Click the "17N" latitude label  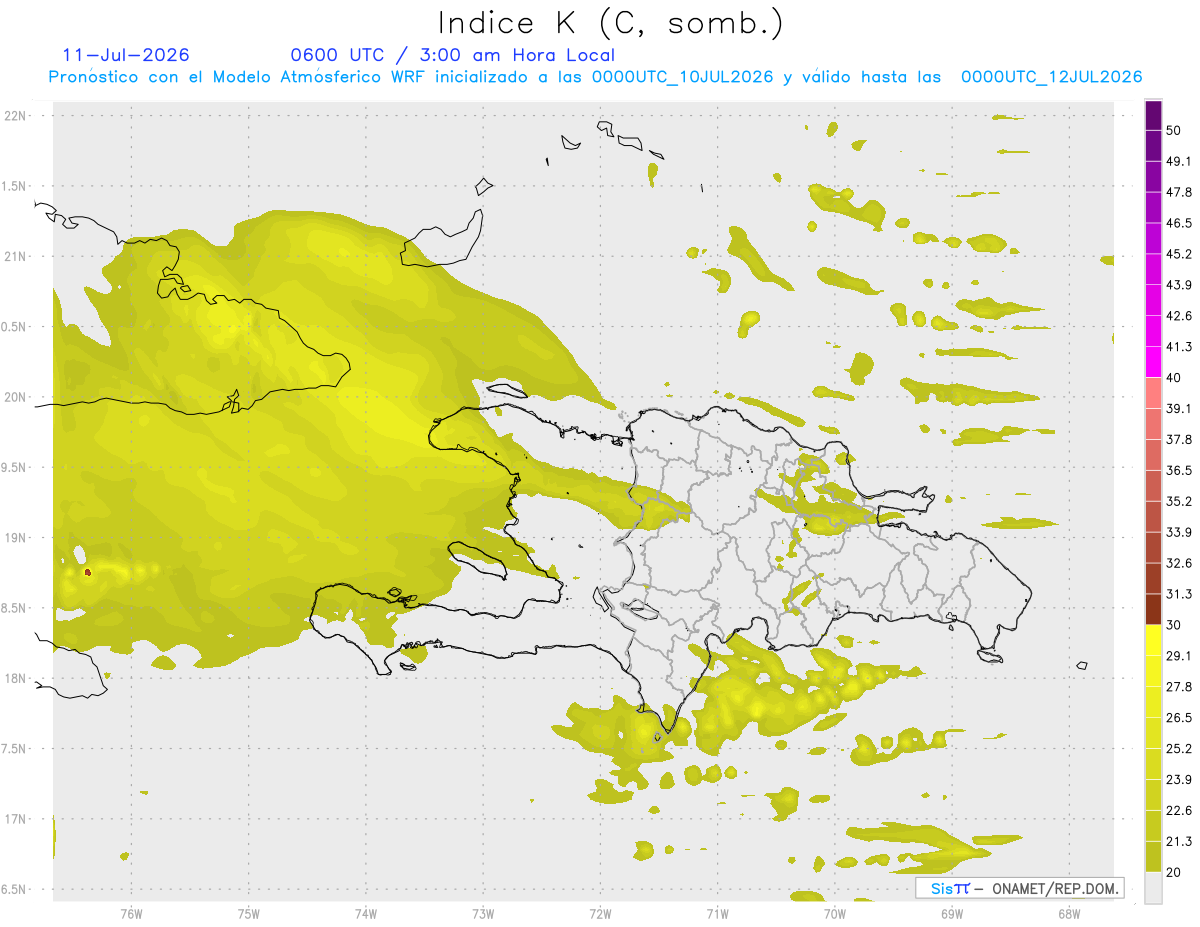pyautogui.click(x=16, y=819)
